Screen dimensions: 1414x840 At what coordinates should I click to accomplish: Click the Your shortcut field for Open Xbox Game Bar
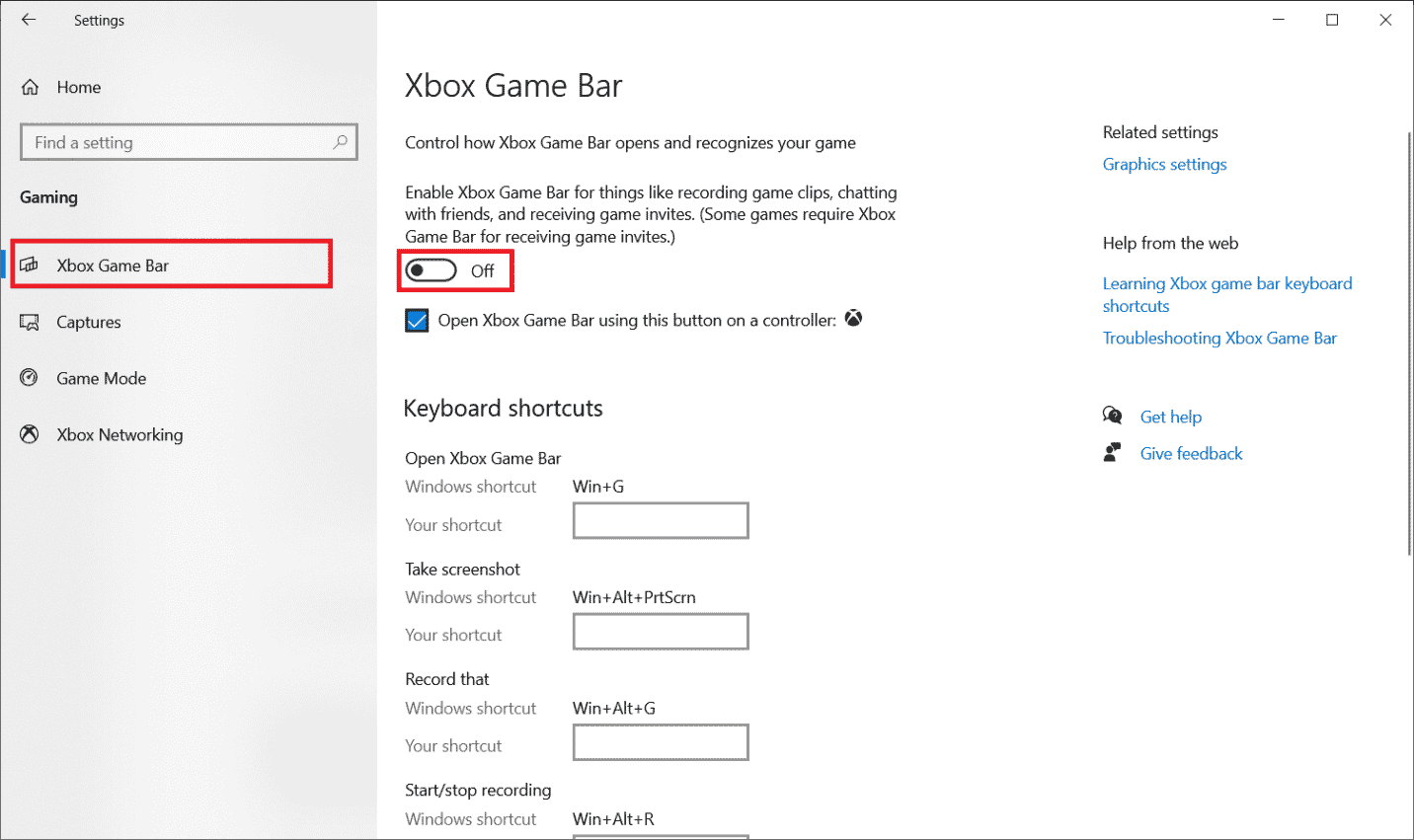coord(661,521)
